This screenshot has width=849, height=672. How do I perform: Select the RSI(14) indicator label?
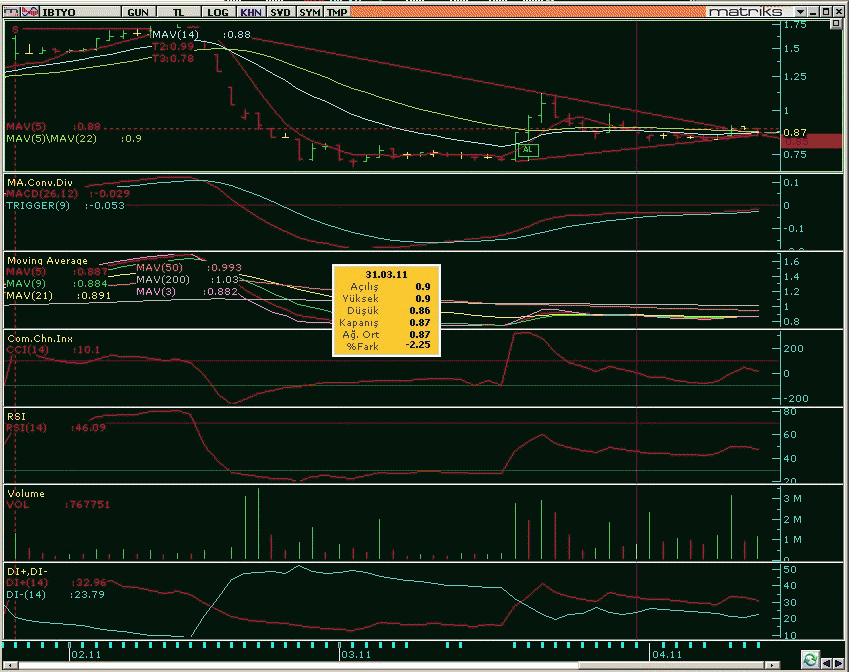coord(27,428)
